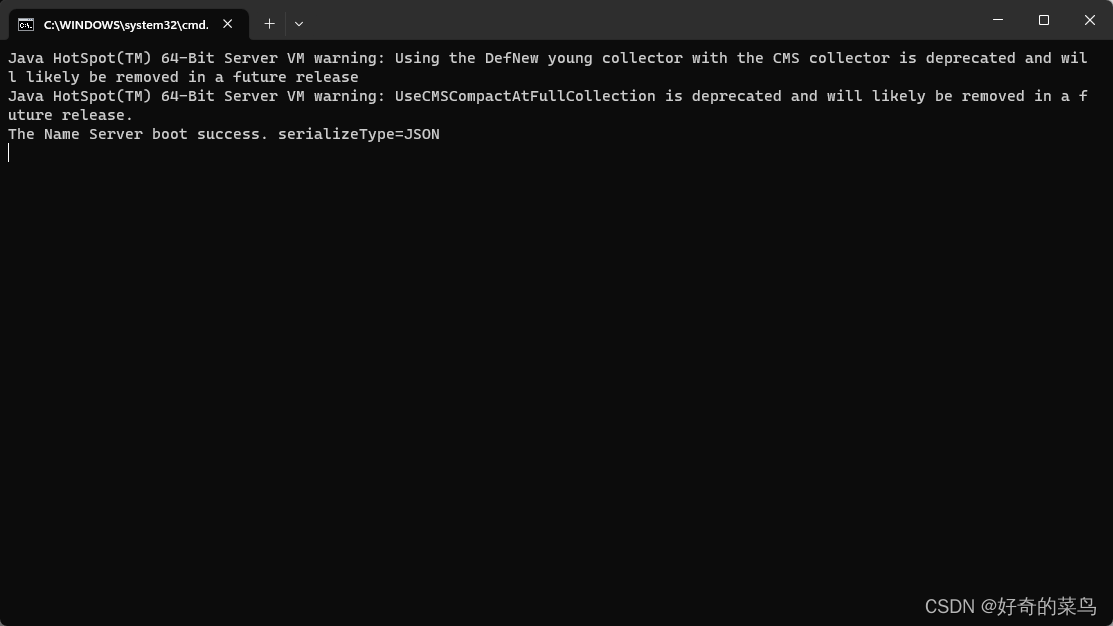This screenshot has width=1113, height=626.
Task: Click the 'future release' text on second line
Action: [296, 77]
